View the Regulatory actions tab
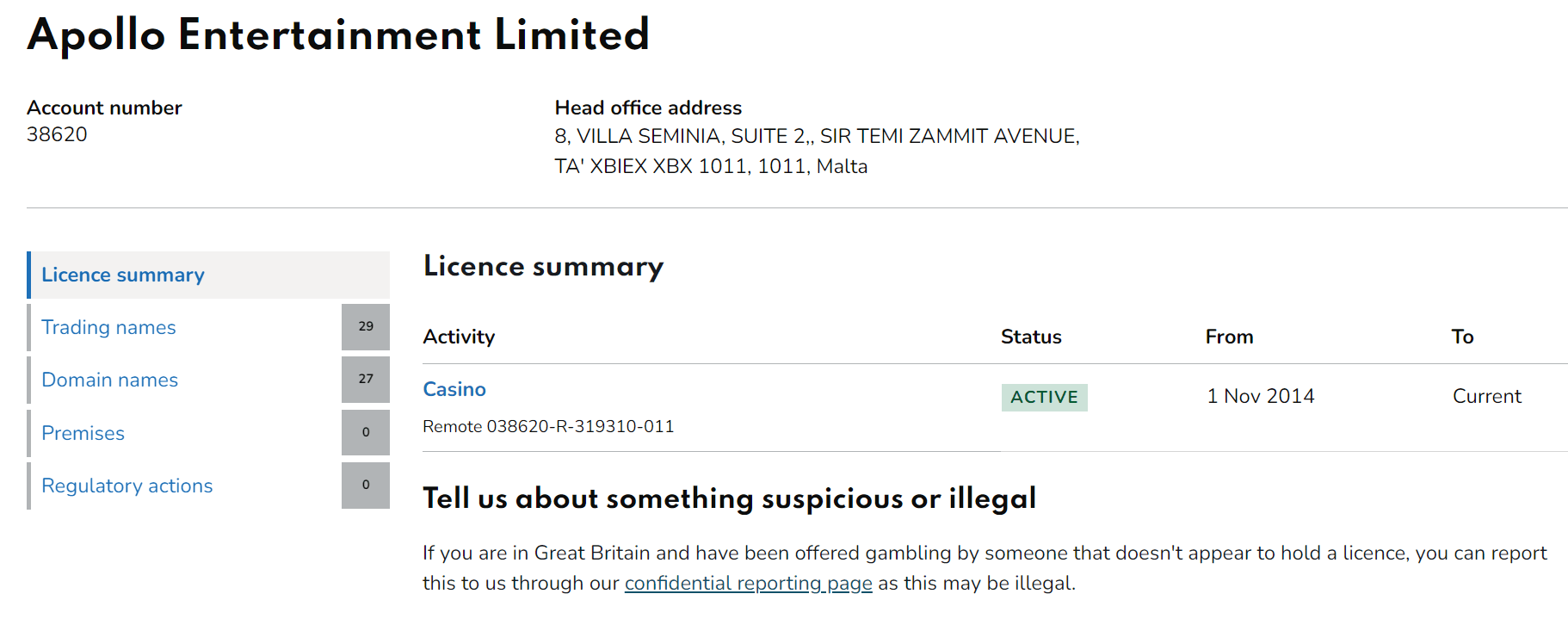The height and width of the screenshot is (631, 1568). [x=127, y=486]
